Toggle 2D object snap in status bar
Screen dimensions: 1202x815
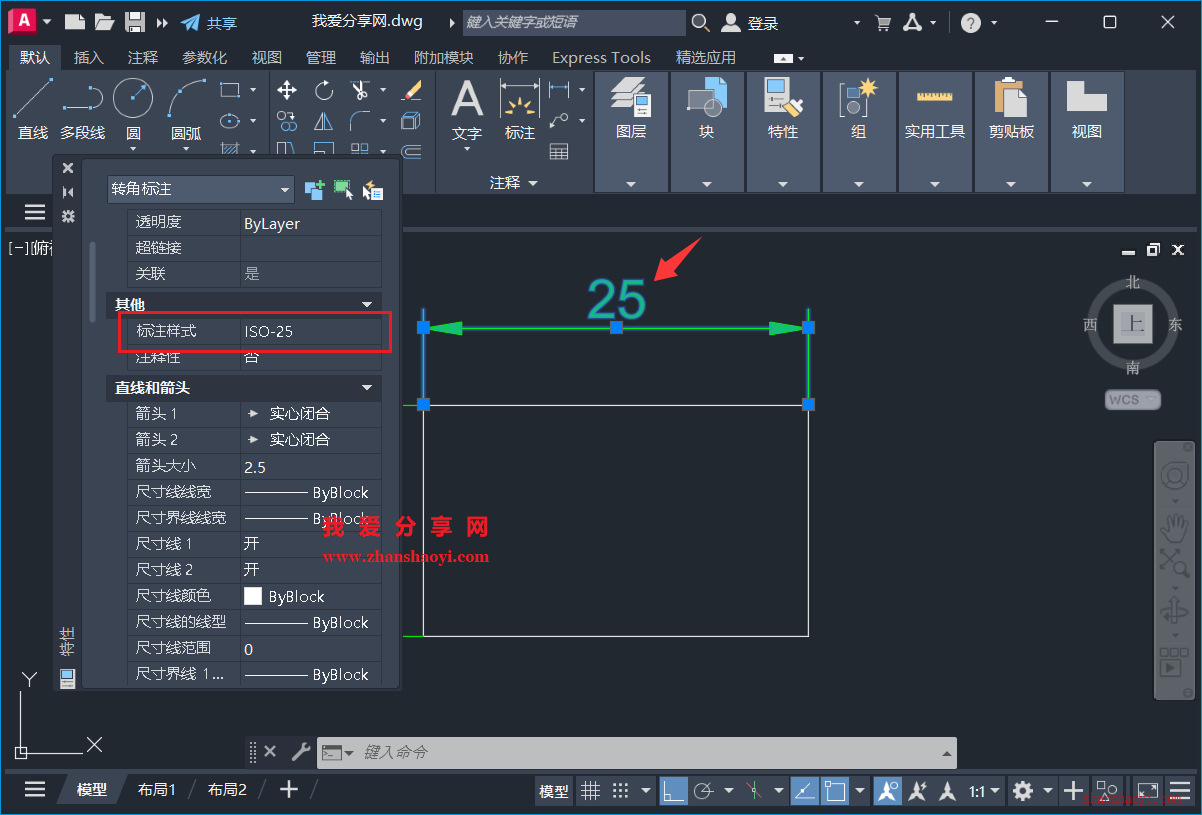834,791
